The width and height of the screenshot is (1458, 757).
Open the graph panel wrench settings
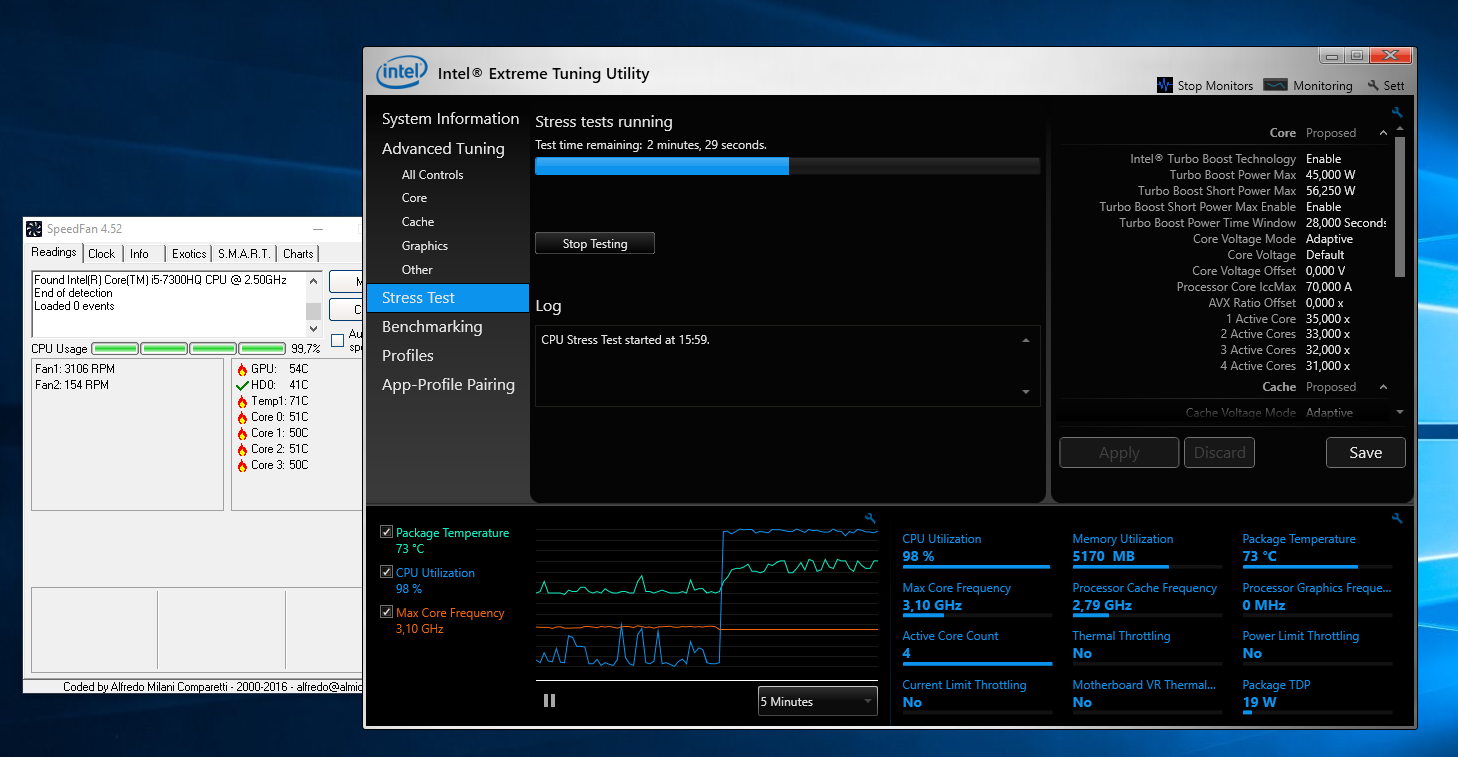point(870,518)
